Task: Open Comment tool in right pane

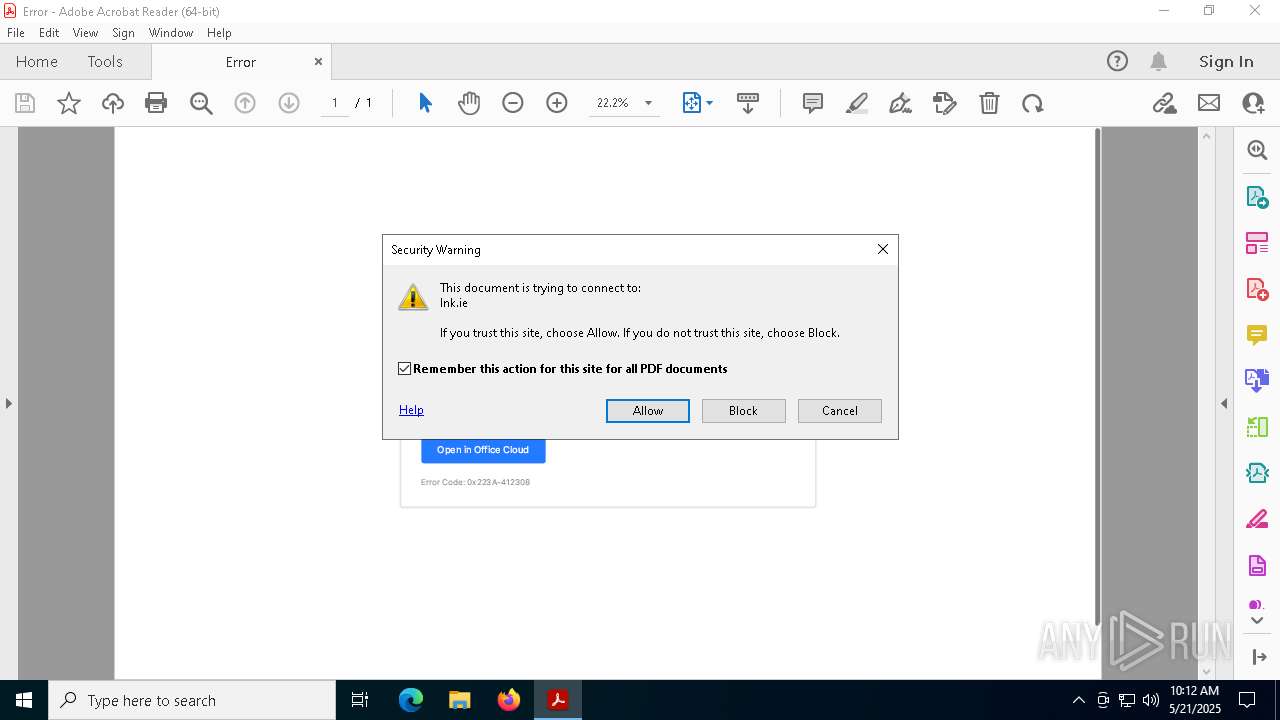Action: tap(1257, 334)
